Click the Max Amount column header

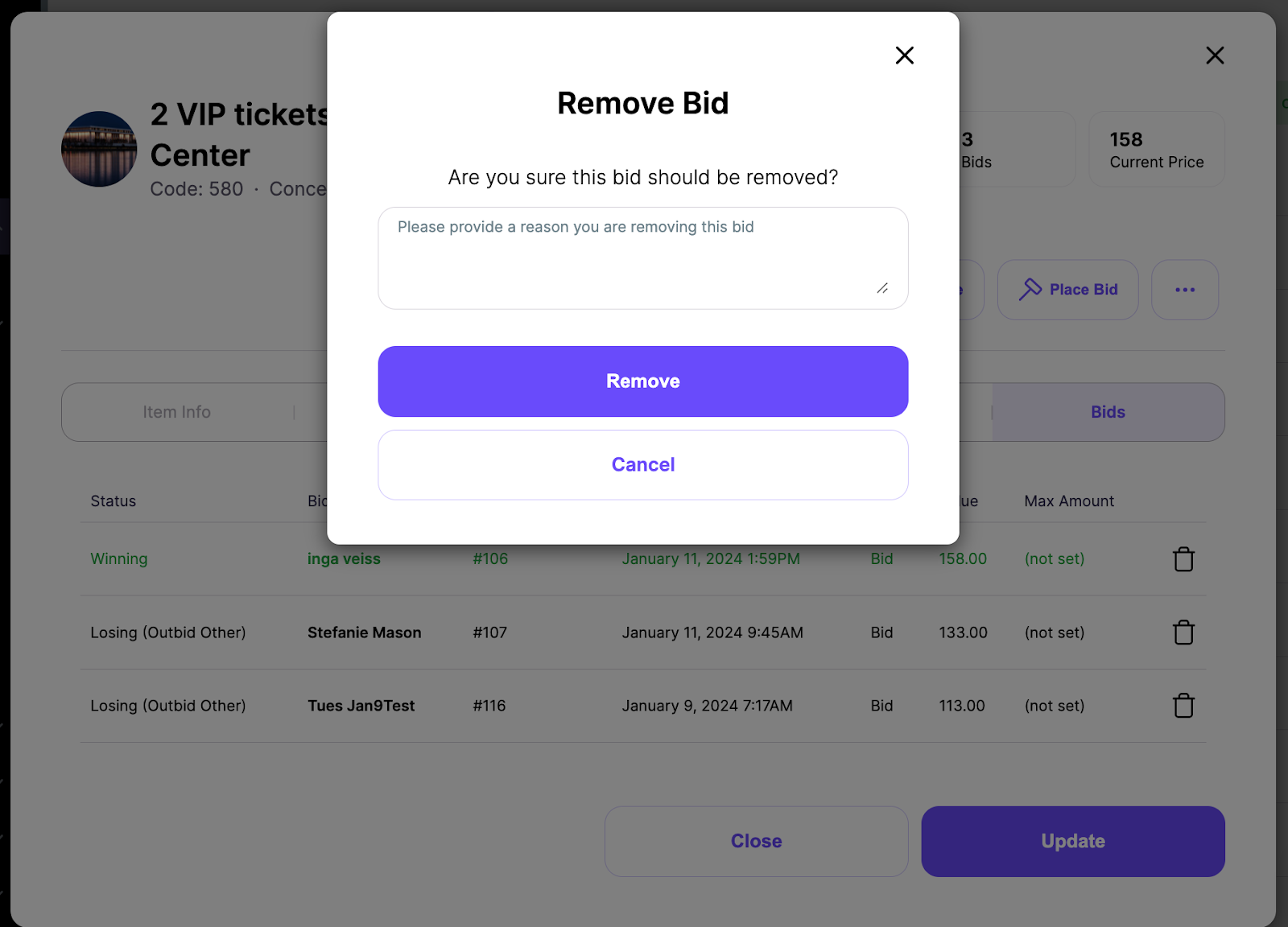click(x=1069, y=501)
